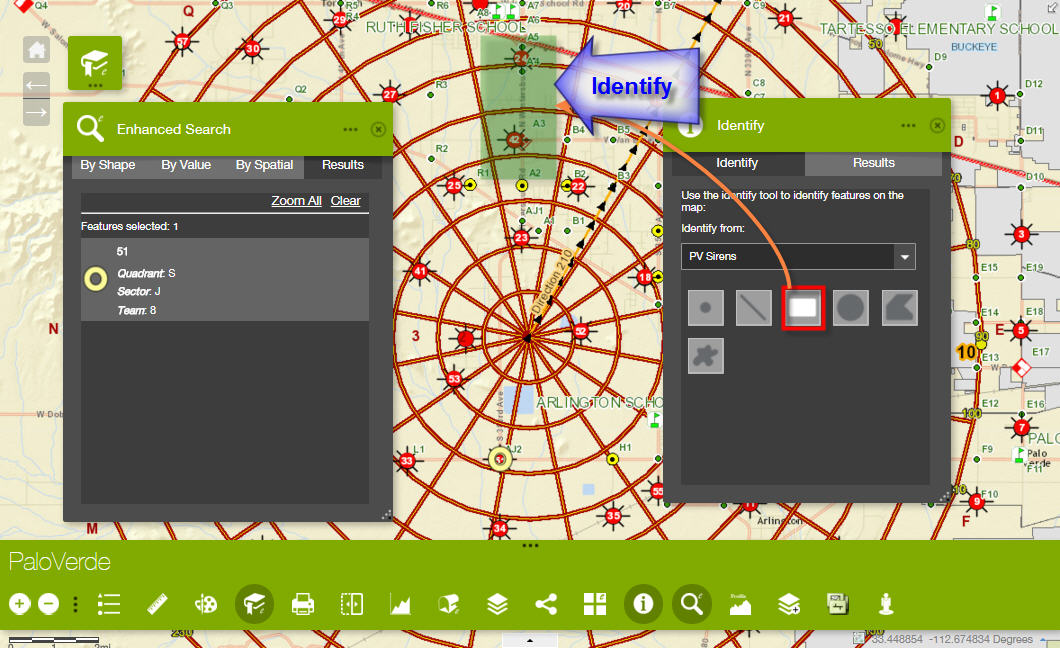Open the draw palette tool

[206, 603]
